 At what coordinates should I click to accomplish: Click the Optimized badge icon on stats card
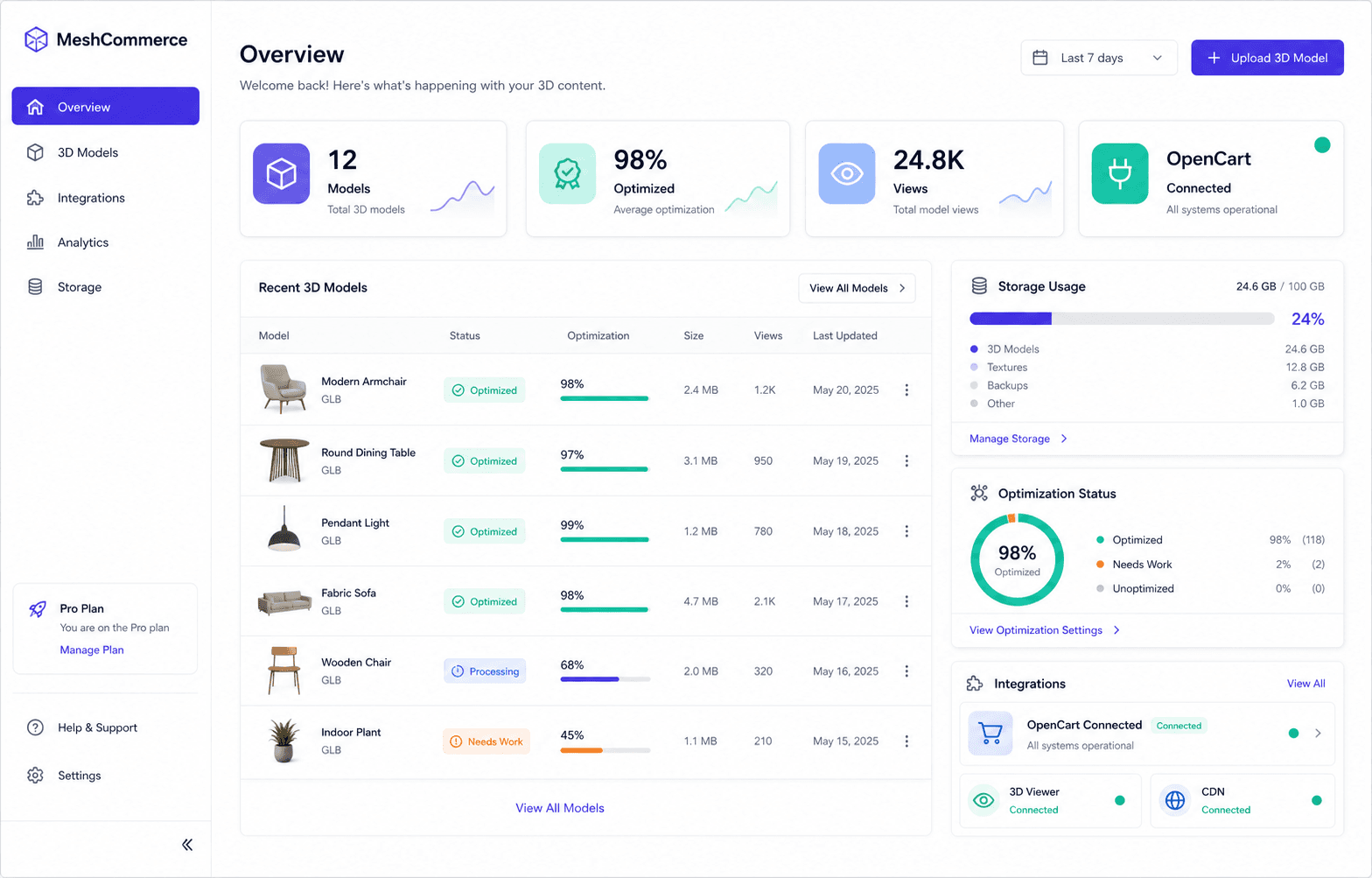567,173
